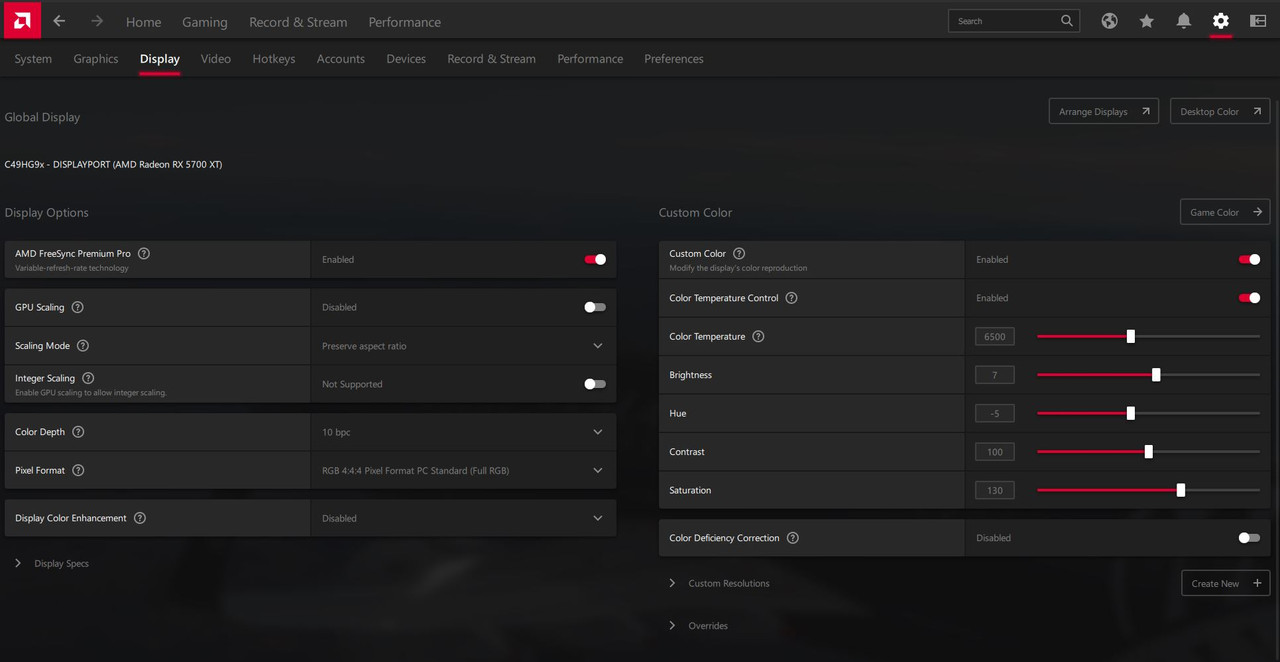Screen dimensions: 1280x662
Task: Click the AMD logo icon
Action: [x=21, y=20]
